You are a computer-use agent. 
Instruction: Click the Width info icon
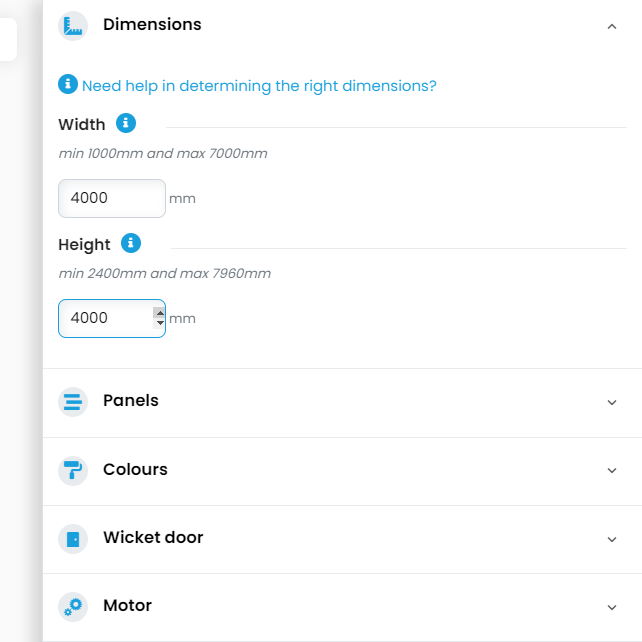point(125,124)
